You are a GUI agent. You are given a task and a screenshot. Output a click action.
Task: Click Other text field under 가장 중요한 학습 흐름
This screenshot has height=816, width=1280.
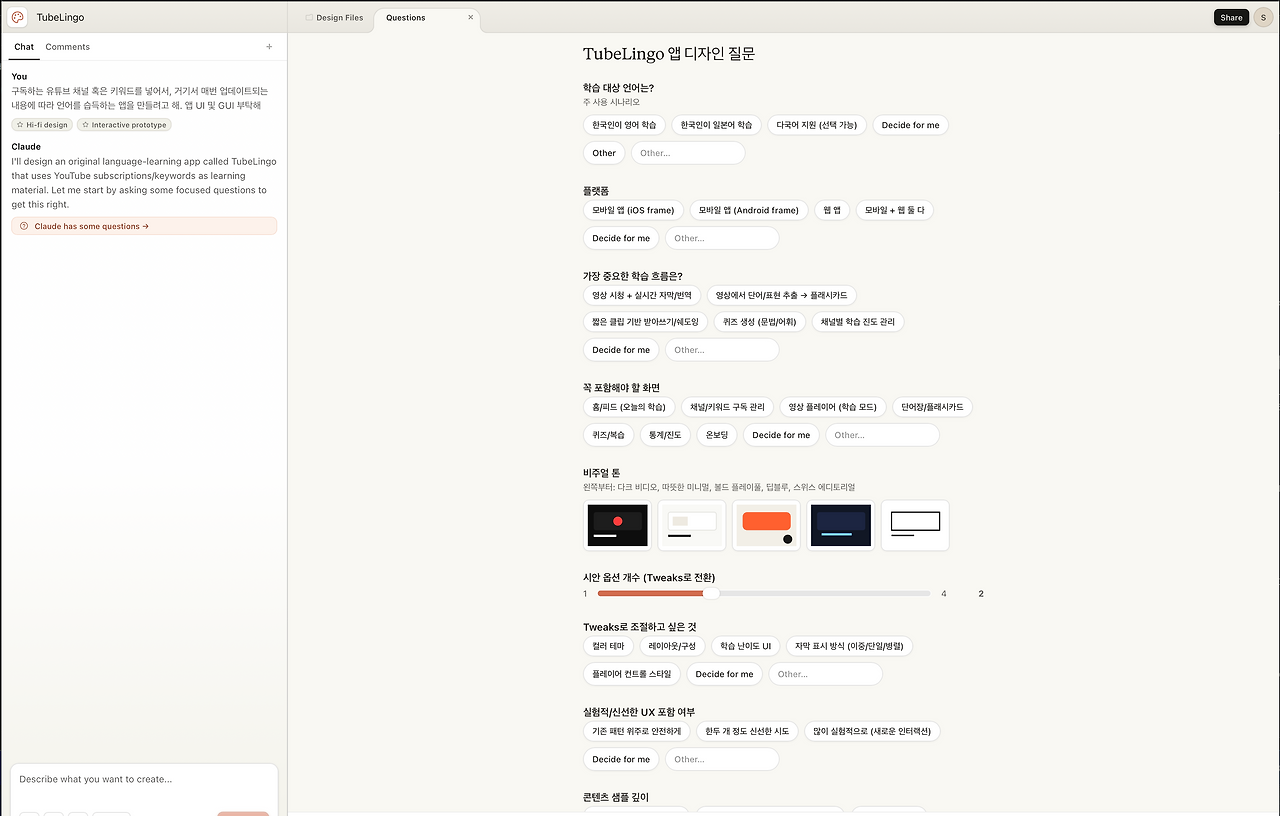coord(722,350)
